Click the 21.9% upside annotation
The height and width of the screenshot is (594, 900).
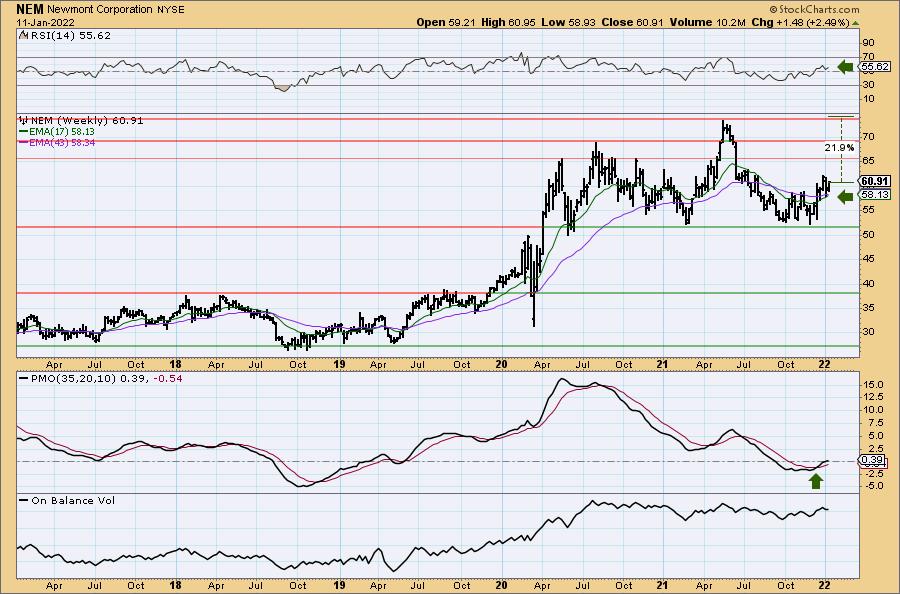(839, 147)
